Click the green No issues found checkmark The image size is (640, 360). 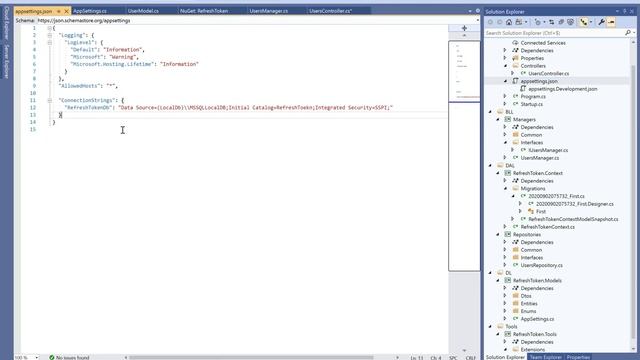tap(52, 357)
